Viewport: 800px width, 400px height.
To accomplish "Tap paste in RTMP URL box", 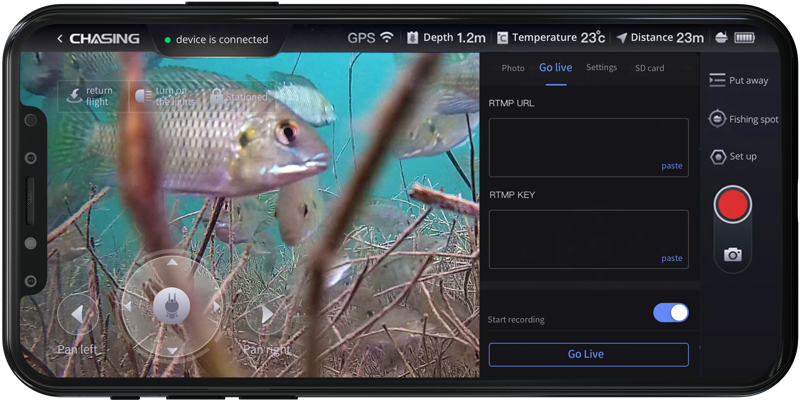I will pos(671,166).
